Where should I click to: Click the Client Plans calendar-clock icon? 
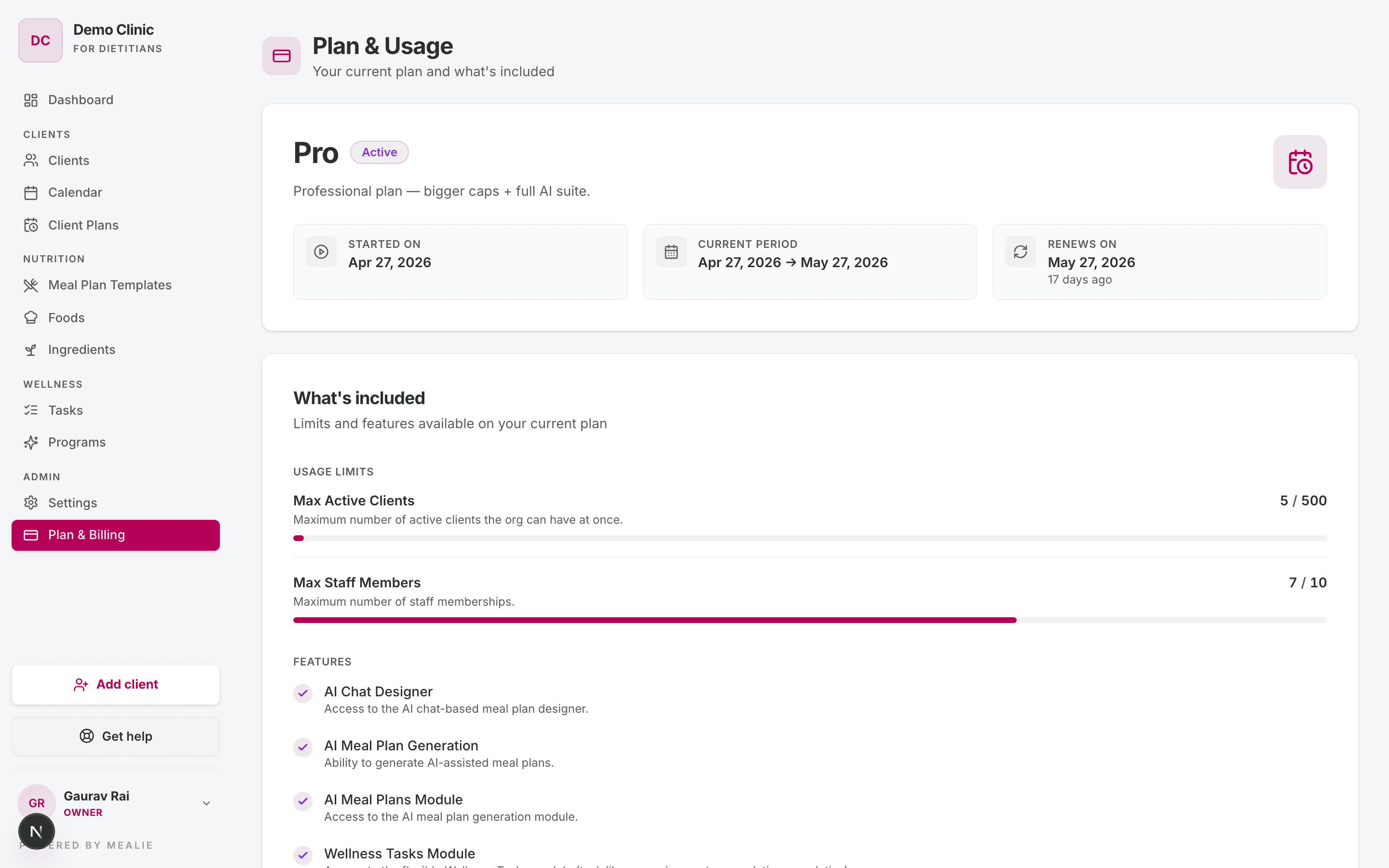(x=31, y=225)
